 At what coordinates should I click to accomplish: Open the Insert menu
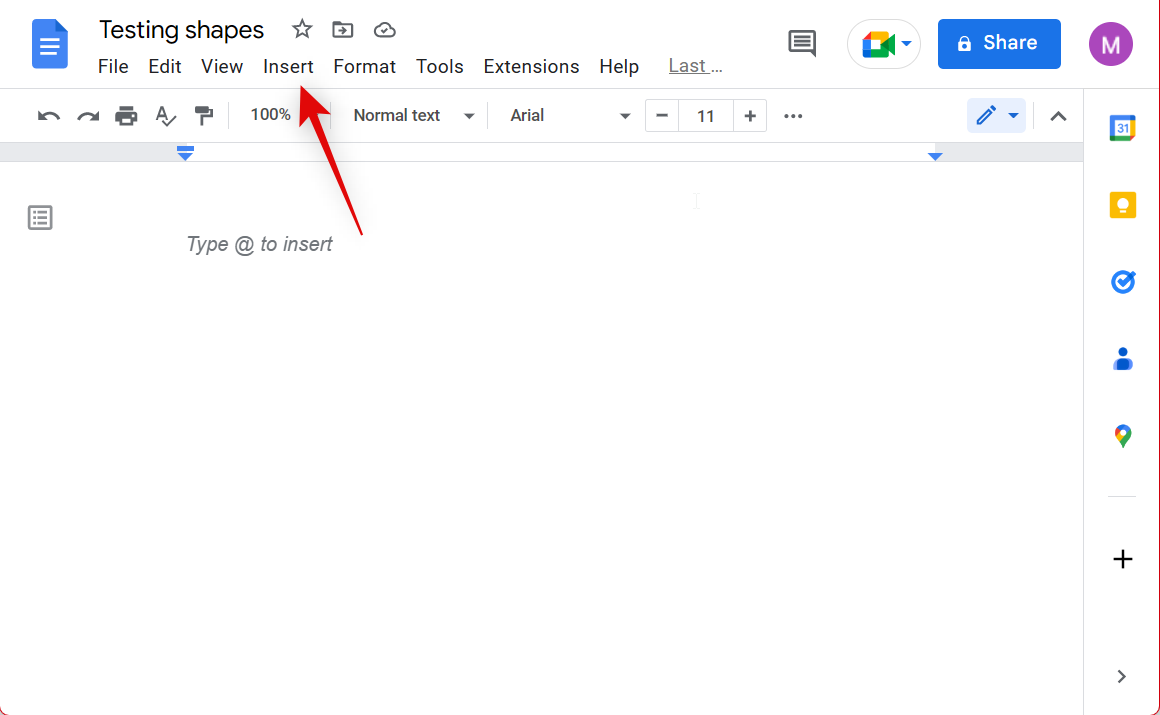point(289,67)
